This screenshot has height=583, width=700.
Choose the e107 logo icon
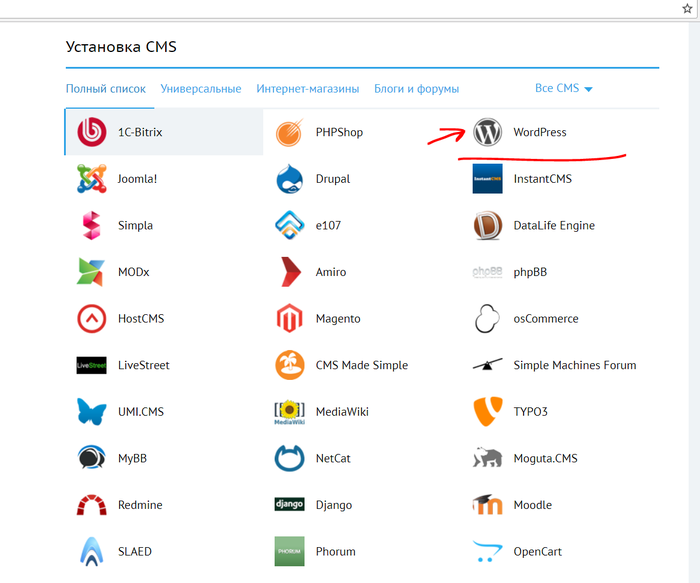(x=289, y=225)
